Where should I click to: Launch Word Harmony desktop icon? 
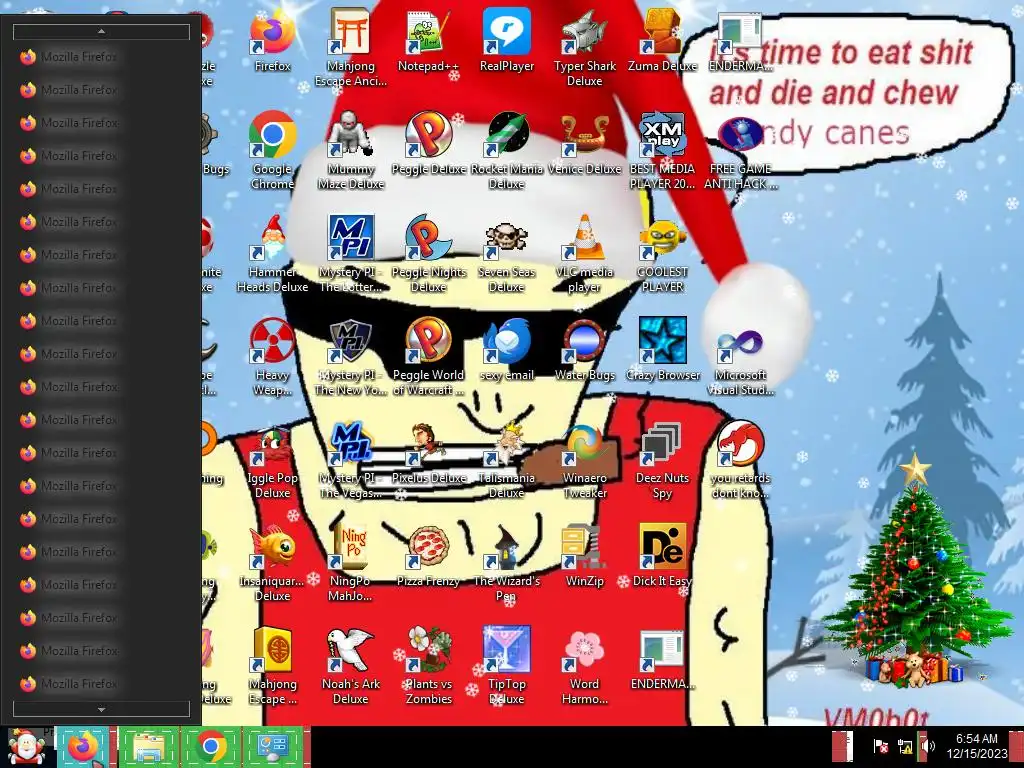(584, 666)
